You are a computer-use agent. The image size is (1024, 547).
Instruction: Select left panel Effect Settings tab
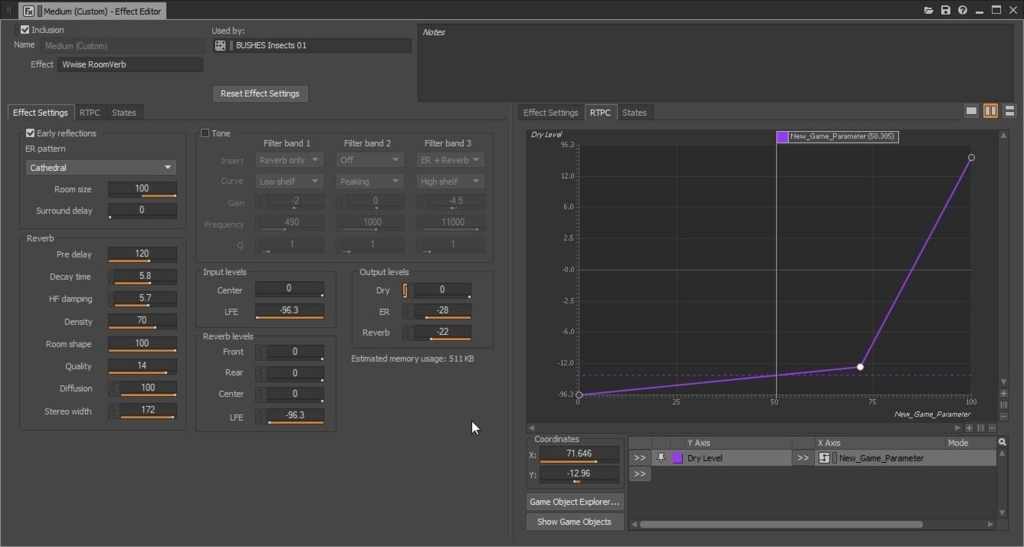[x=40, y=112]
